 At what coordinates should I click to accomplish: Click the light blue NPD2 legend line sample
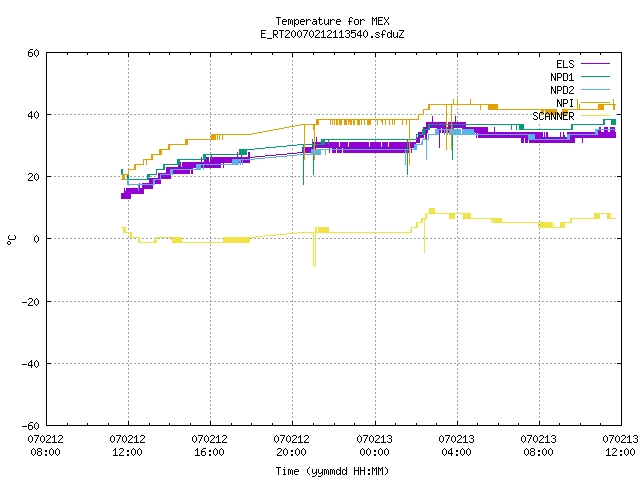pos(595,90)
